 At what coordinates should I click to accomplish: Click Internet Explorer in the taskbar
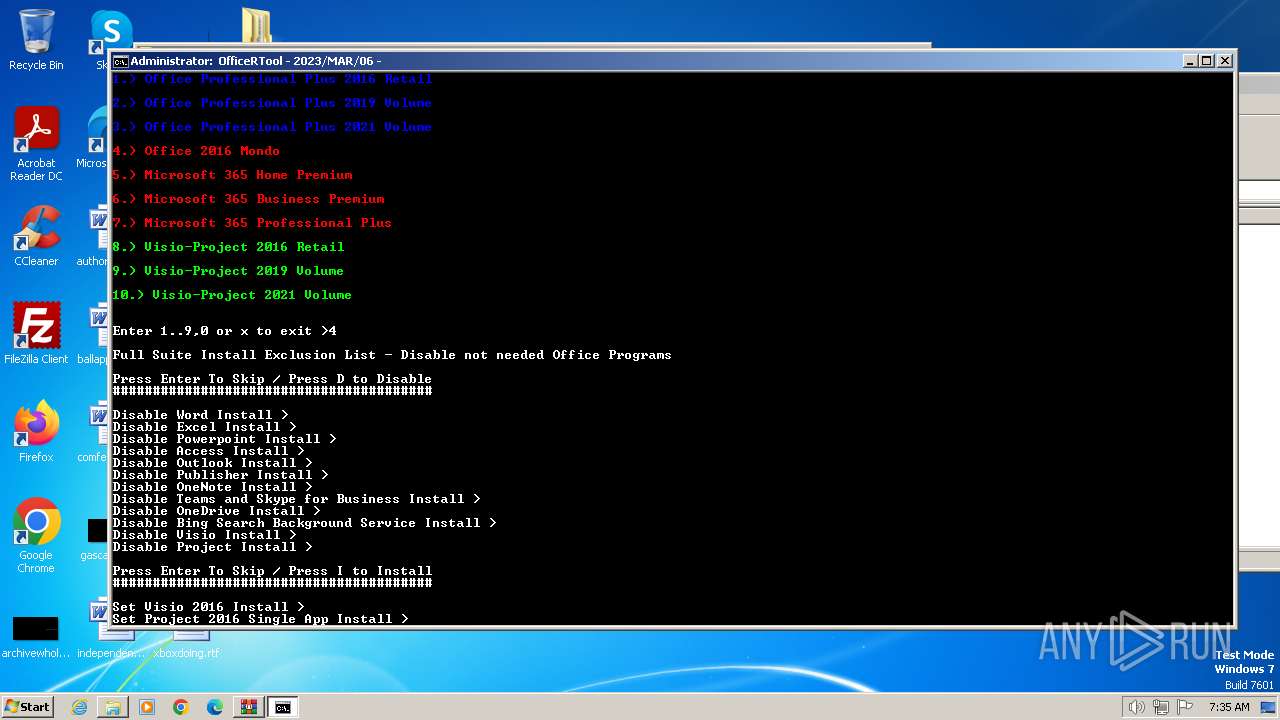pos(79,707)
